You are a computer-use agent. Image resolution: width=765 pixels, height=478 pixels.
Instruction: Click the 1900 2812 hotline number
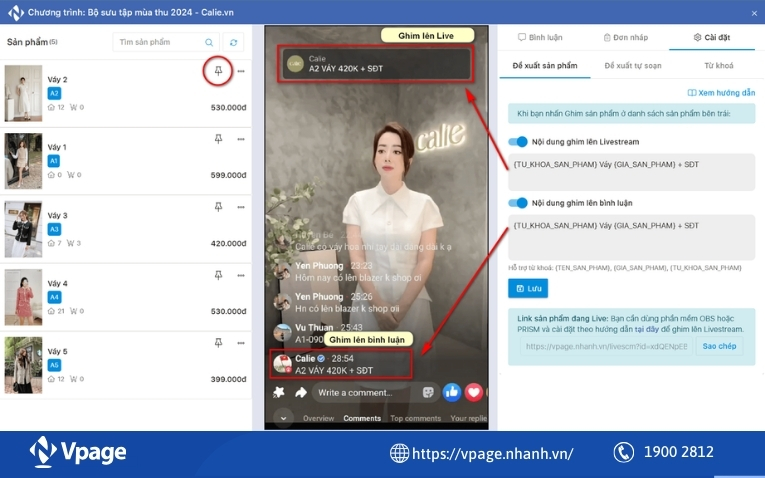(679, 452)
